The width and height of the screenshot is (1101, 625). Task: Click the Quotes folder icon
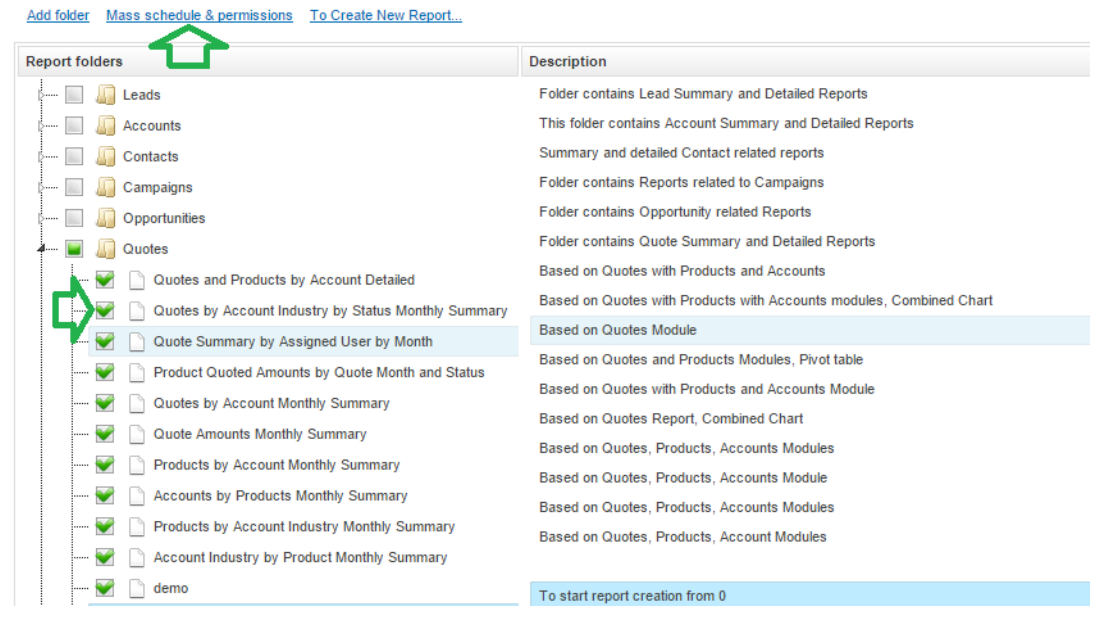[106, 249]
